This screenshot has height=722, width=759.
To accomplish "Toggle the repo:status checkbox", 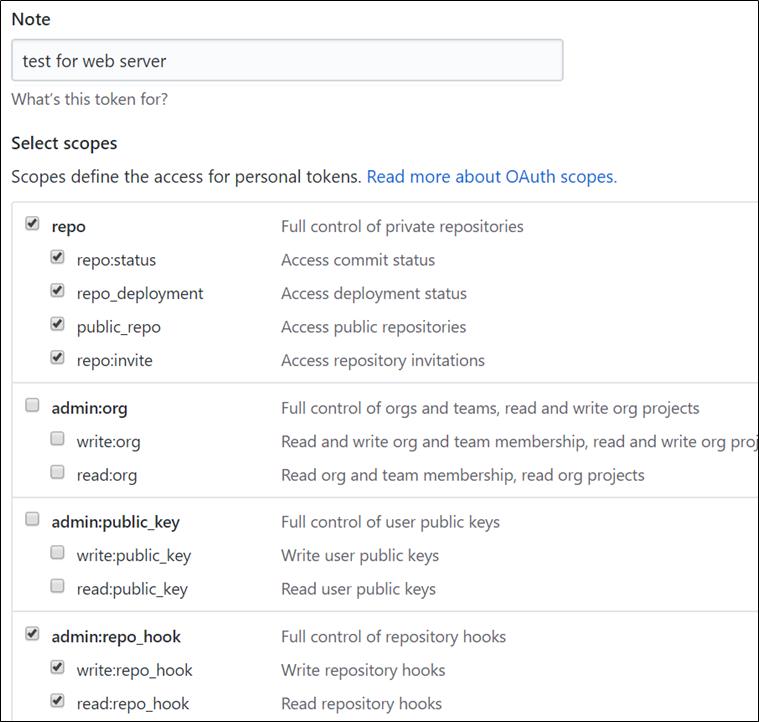I will pos(57,258).
